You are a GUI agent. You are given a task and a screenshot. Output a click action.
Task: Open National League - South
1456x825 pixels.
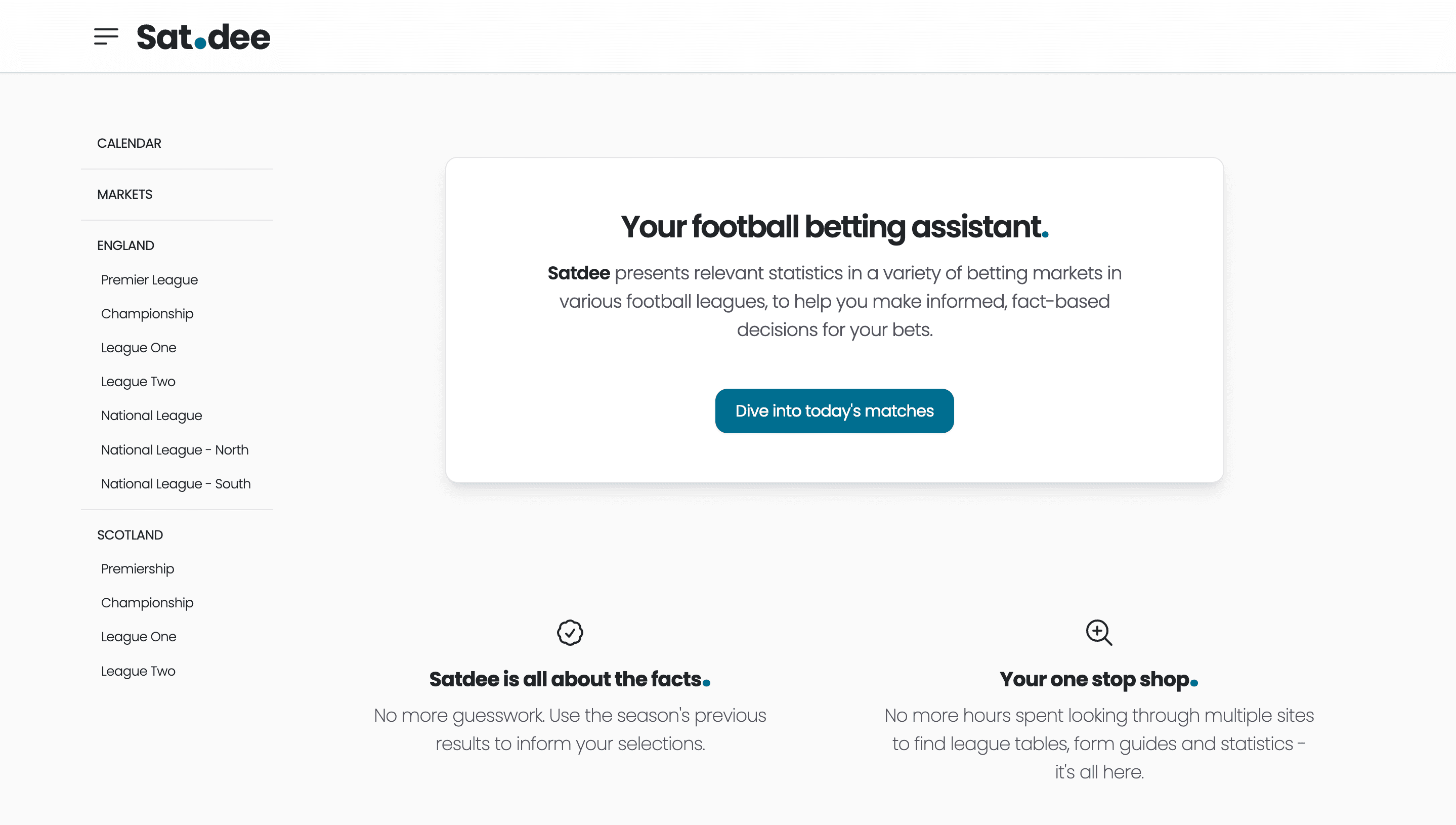point(176,484)
